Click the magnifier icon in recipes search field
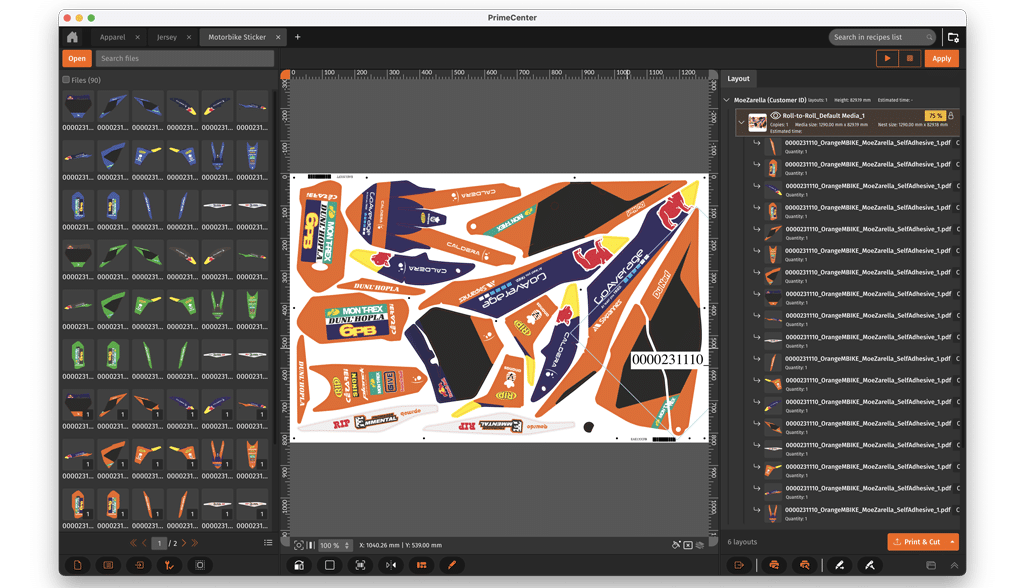 point(929,37)
